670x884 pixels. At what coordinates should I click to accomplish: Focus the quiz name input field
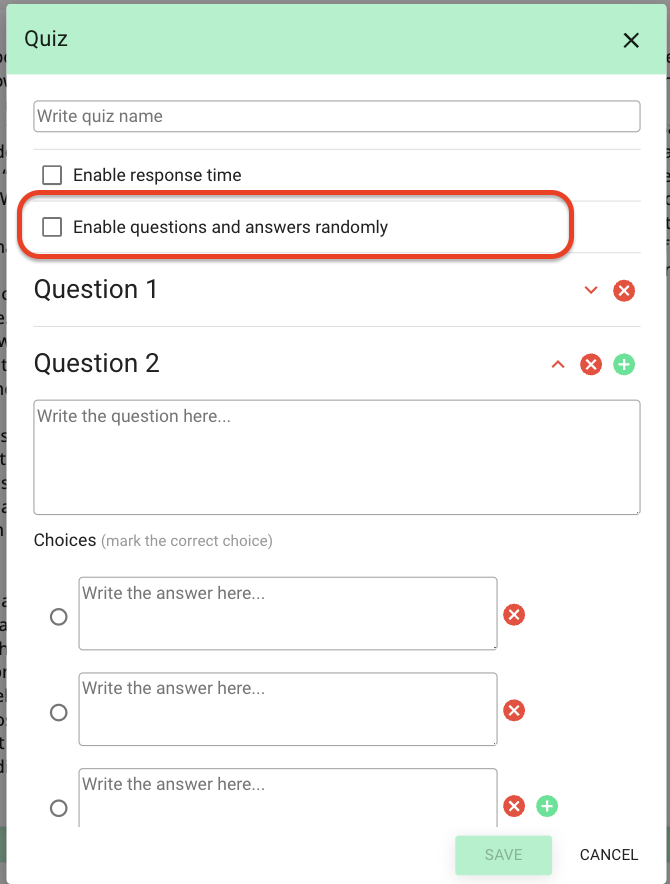337,116
